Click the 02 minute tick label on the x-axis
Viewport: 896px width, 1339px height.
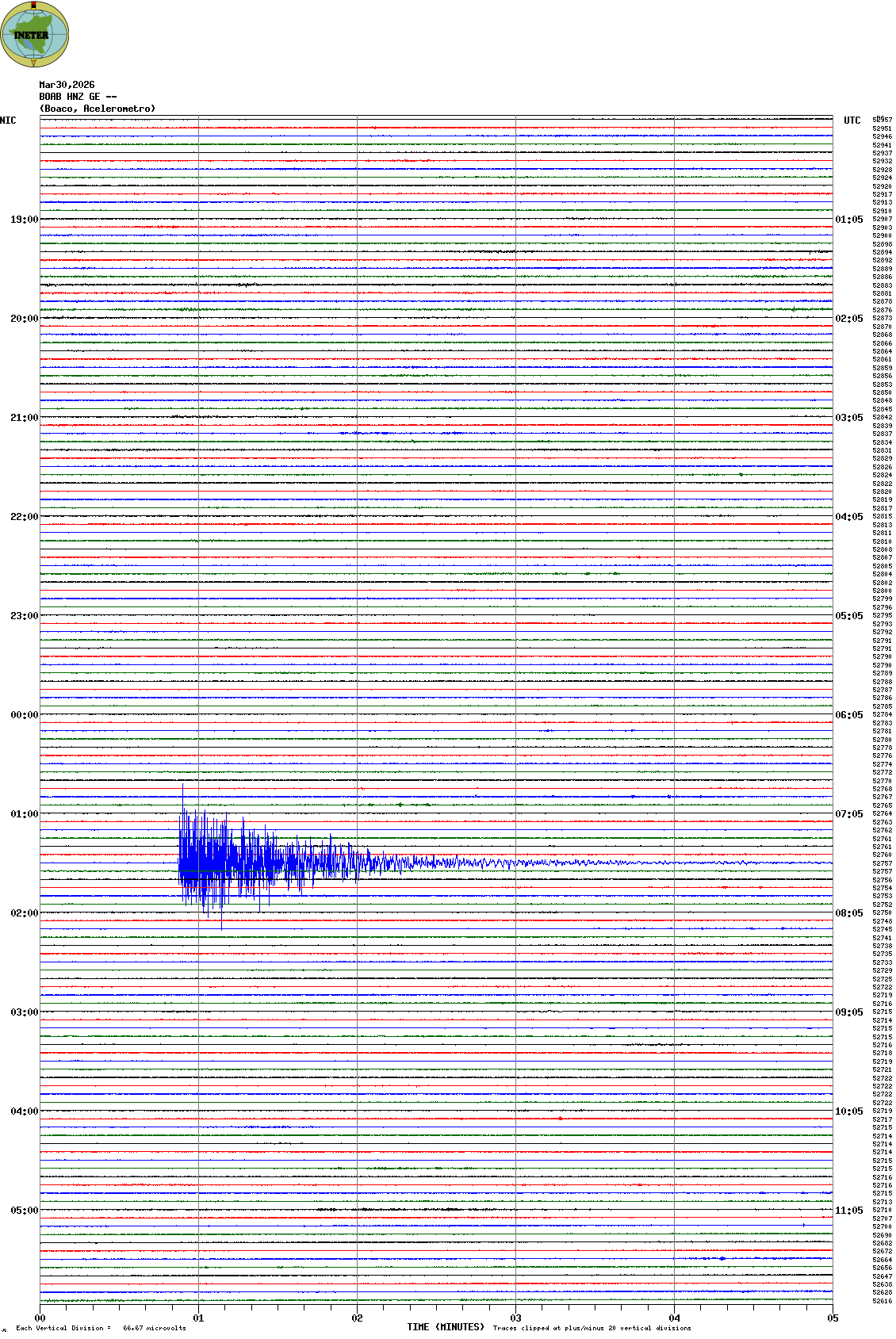click(357, 1318)
